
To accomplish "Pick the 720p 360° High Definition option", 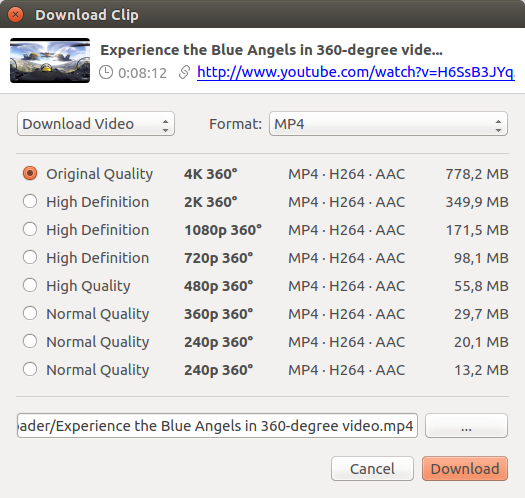I will (x=30, y=258).
